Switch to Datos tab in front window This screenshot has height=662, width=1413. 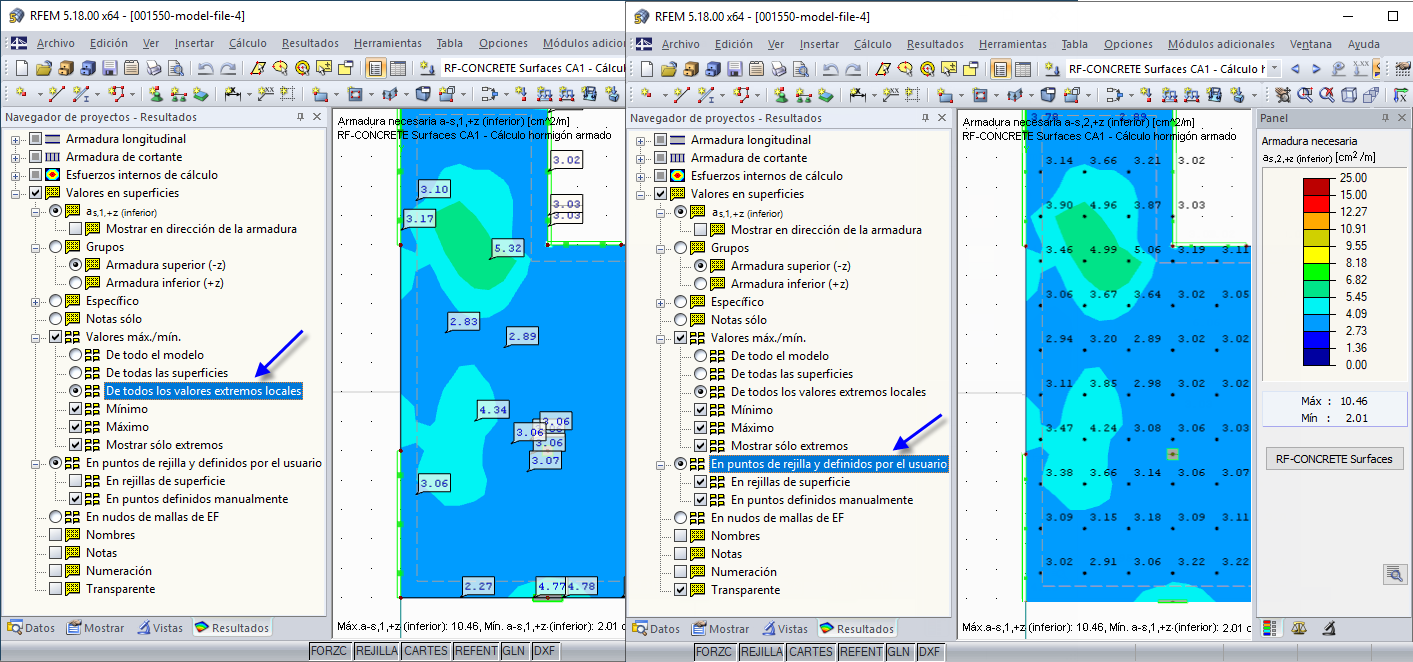point(656,629)
